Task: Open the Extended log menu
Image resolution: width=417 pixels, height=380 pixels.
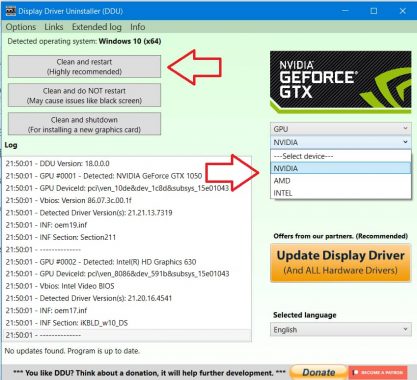Action: click(x=97, y=27)
